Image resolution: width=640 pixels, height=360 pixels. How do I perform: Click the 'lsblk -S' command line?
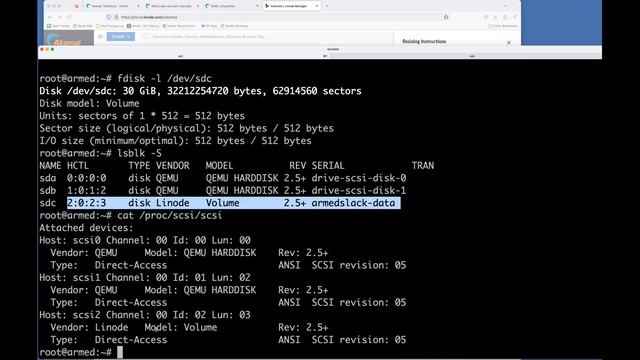click(x=100, y=153)
